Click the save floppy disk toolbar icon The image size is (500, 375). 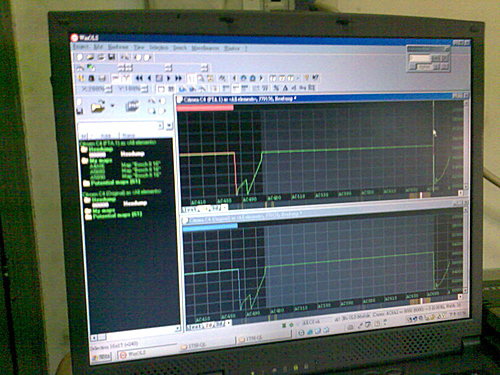click(112, 57)
